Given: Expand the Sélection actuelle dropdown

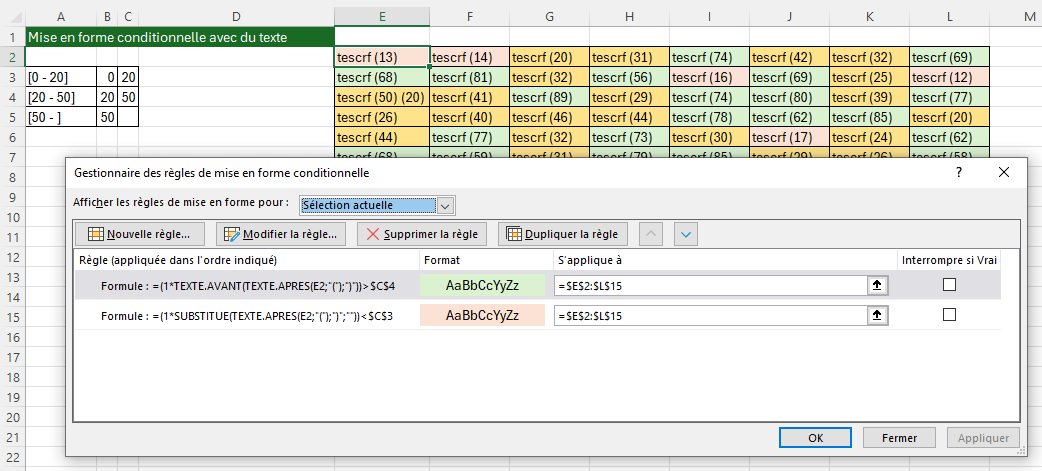Looking at the screenshot, I should pos(446,205).
